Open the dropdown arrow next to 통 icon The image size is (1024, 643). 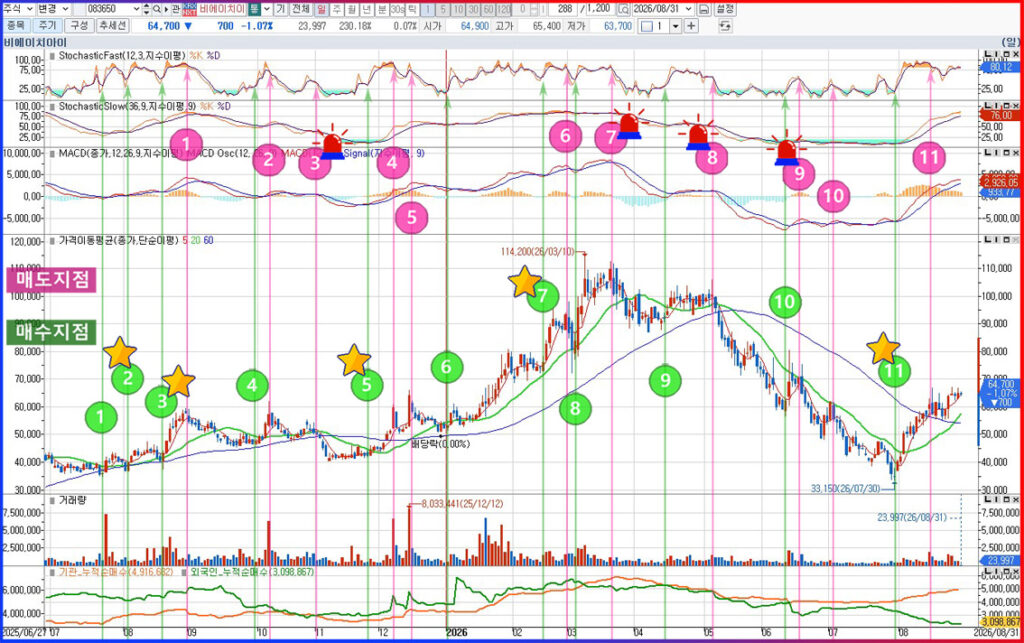click(x=267, y=9)
